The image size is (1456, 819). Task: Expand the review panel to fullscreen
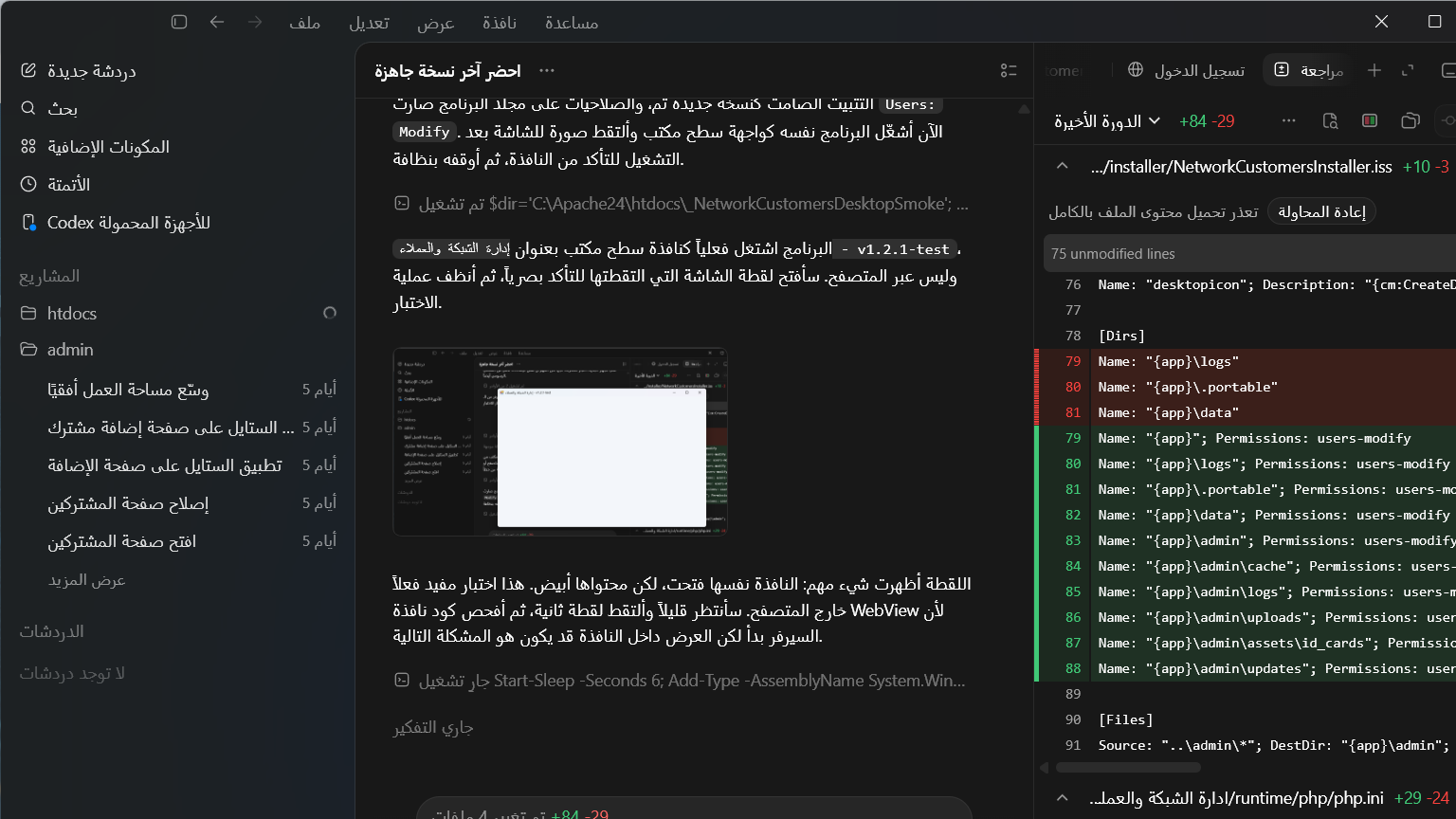(x=1408, y=70)
